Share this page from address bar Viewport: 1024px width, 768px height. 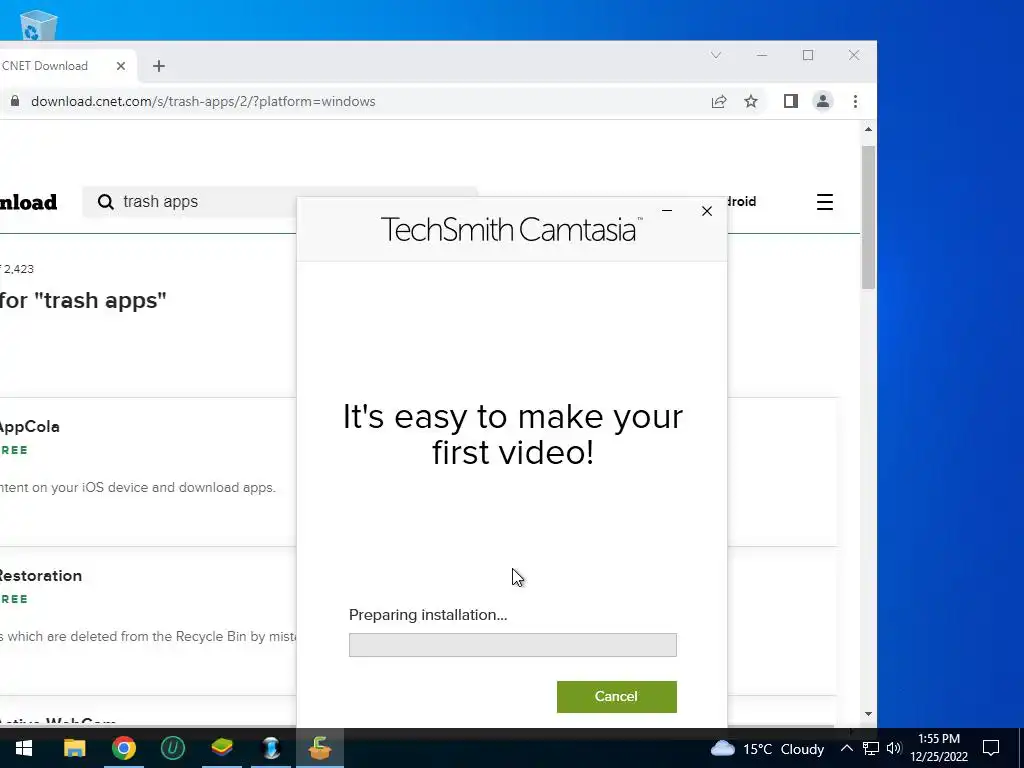coord(718,101)
